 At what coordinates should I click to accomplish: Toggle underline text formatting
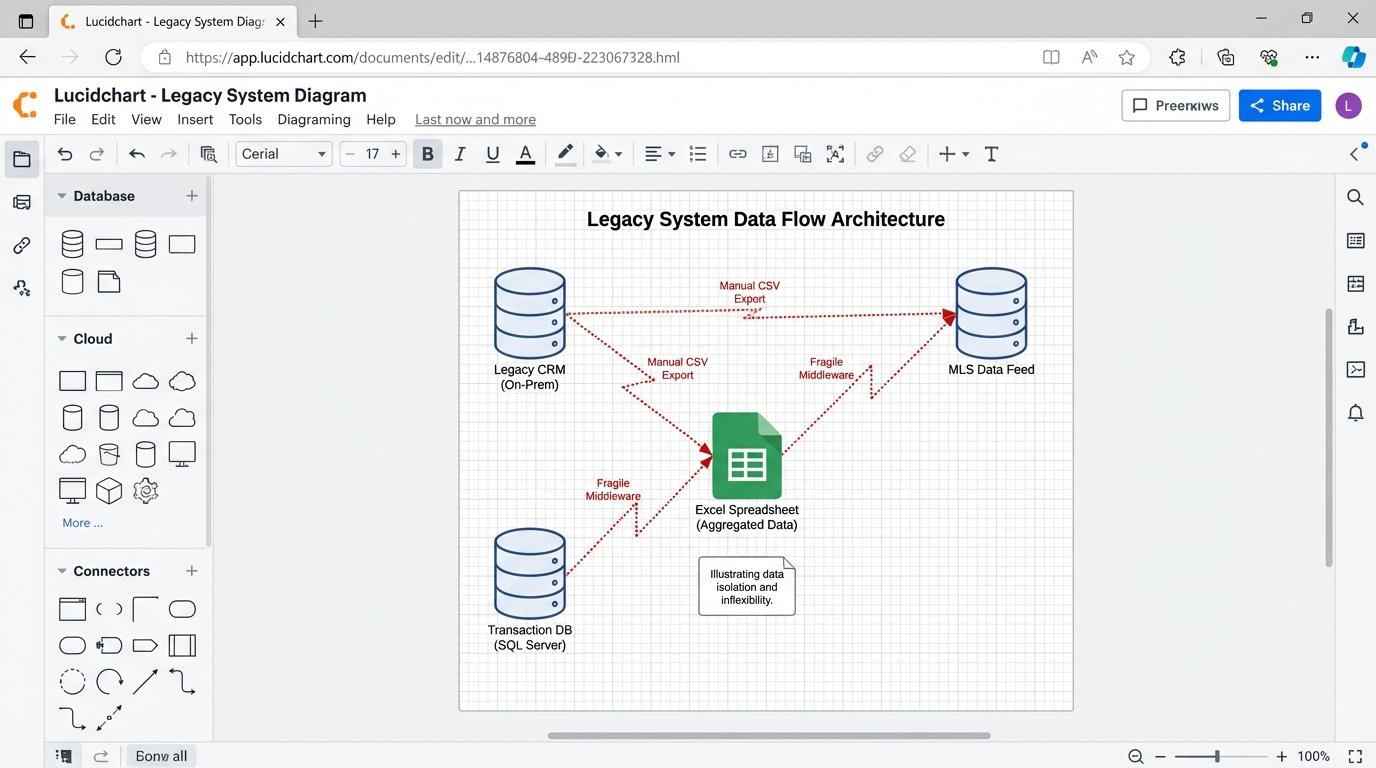[x=492, y=154]
